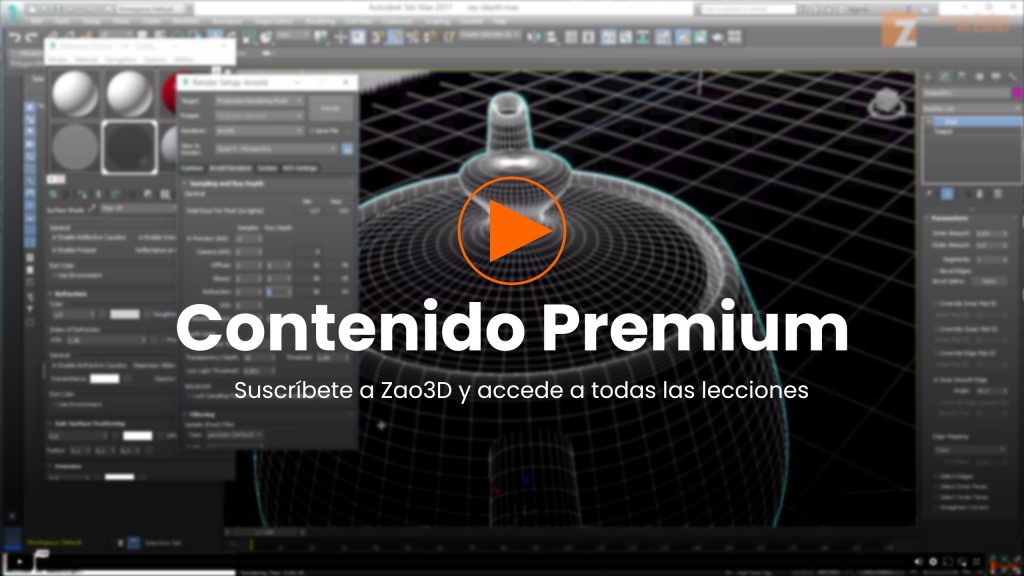Toggle the Enable Reflective Caustics checkbox
This screenshot has width=1024, height=576.
click(x=54, y=238)
